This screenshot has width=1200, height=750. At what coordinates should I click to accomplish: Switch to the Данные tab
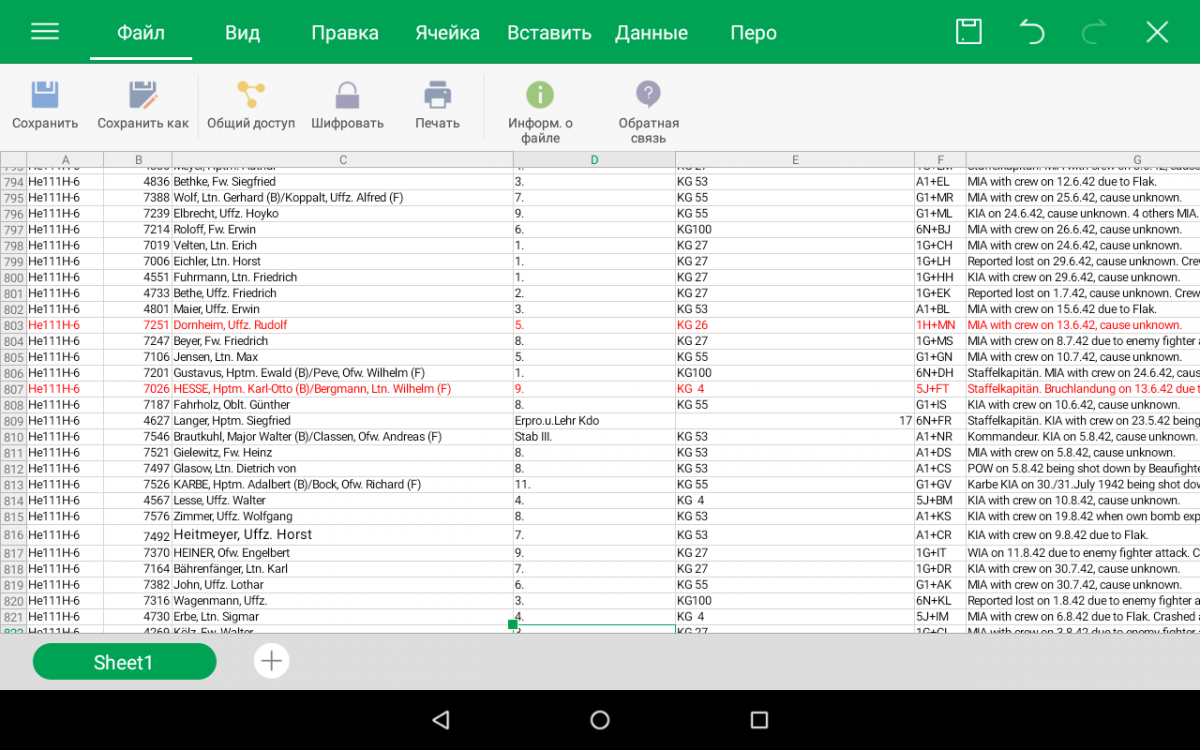[651, 33]
